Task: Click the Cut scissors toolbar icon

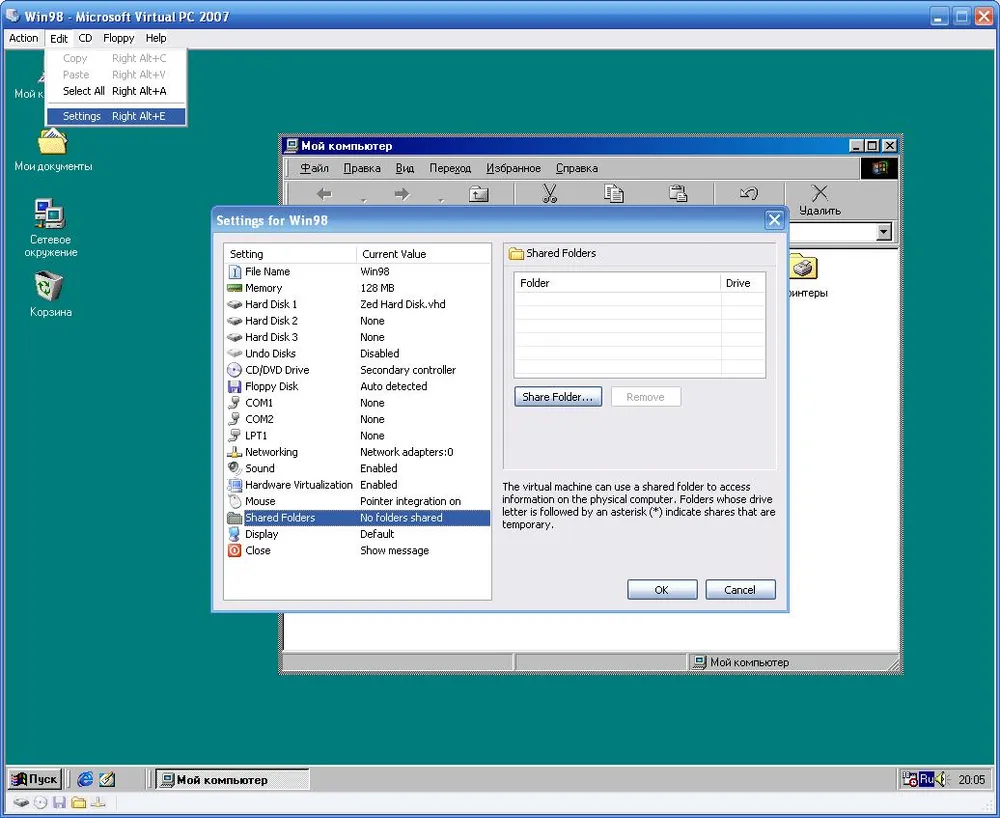Action: (549, 194)
